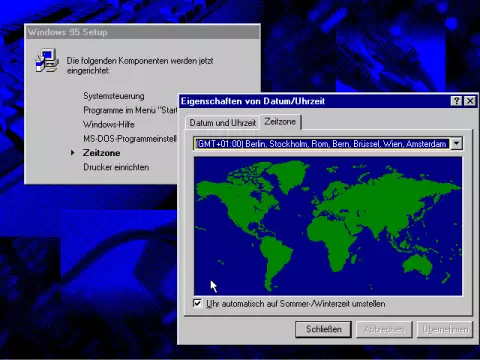This screenshot has width=480, height=360.
Task: Open the time zone dropdown arrow
Action: tap(457, 144)
